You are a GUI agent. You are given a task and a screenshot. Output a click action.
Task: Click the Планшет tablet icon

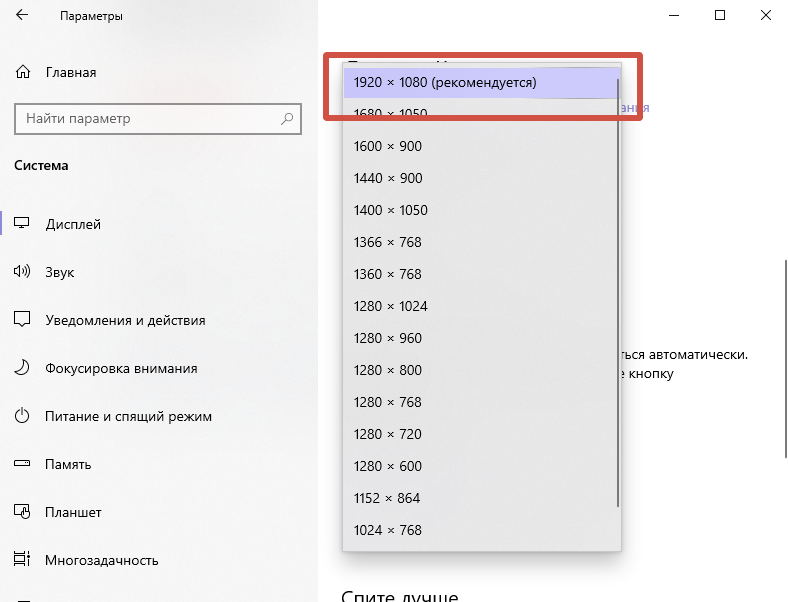tap(22, 512)
